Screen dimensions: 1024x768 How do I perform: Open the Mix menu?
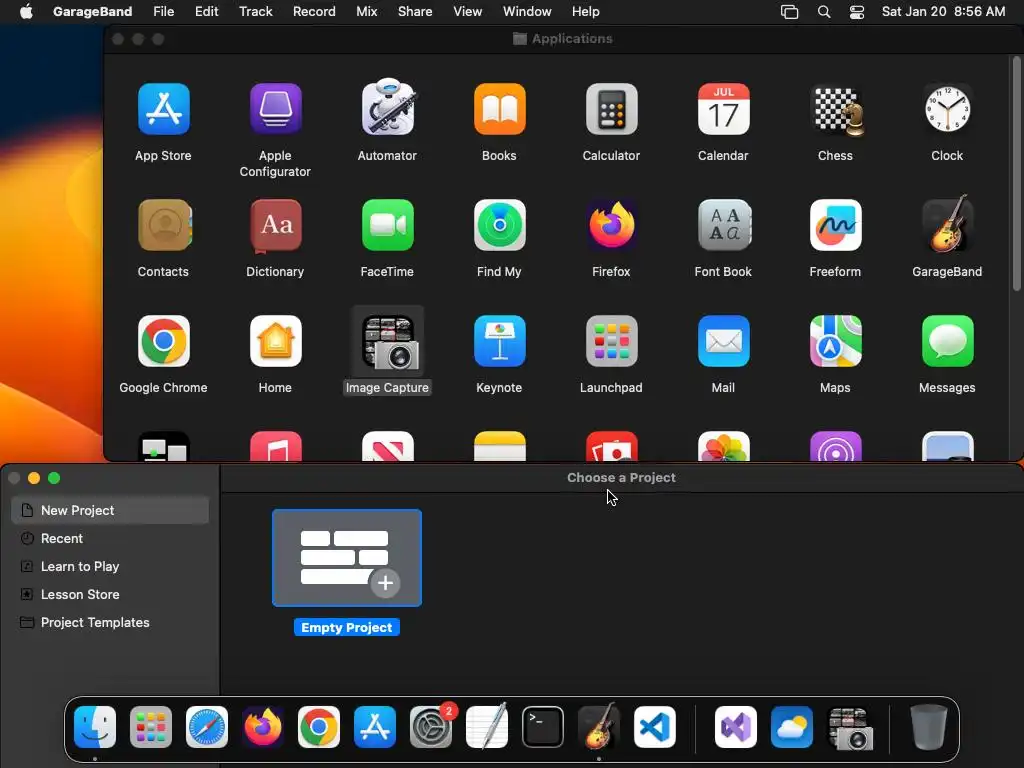click(366, 12)
